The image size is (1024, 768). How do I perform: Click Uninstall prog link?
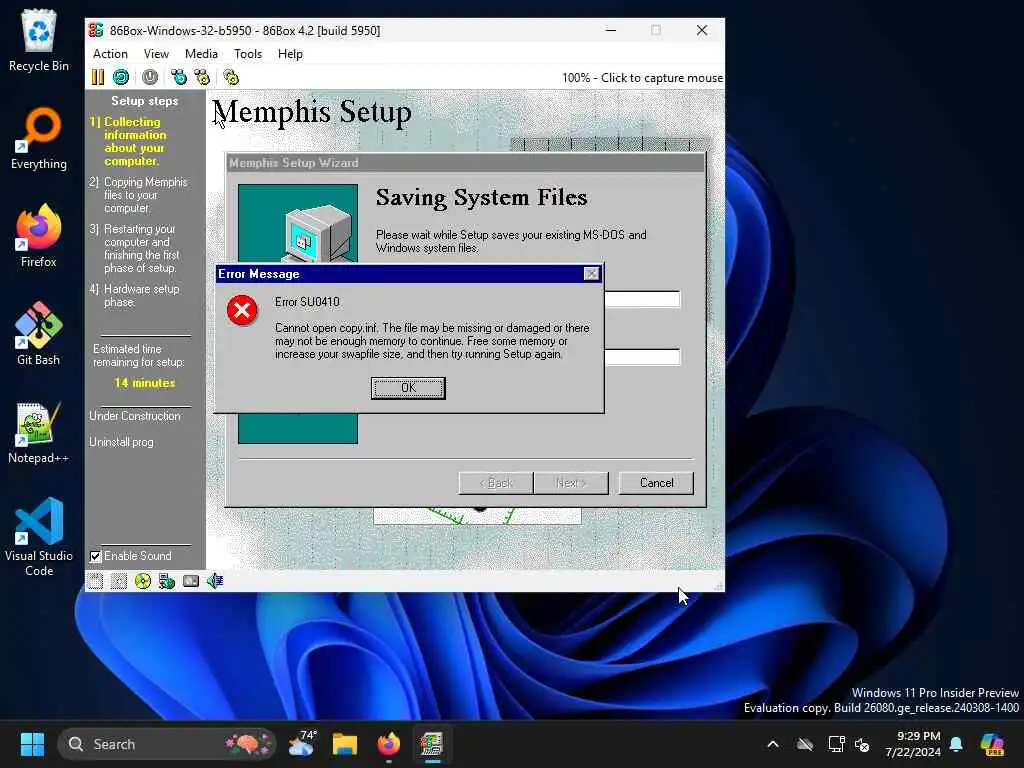[121, 442]
